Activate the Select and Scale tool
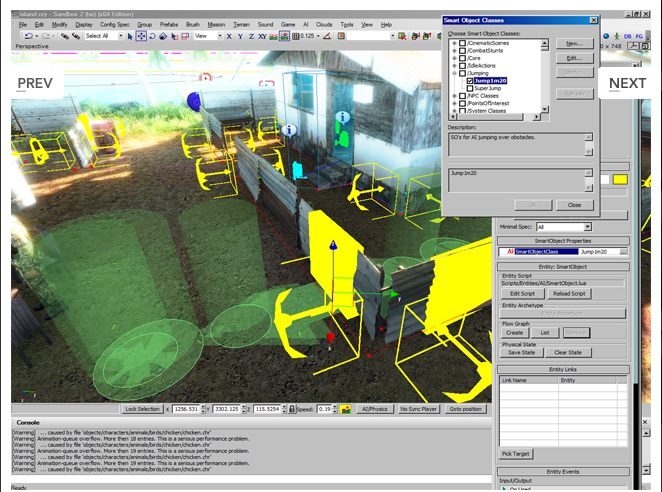Screen dimensions: 662x492 point(163,36)
